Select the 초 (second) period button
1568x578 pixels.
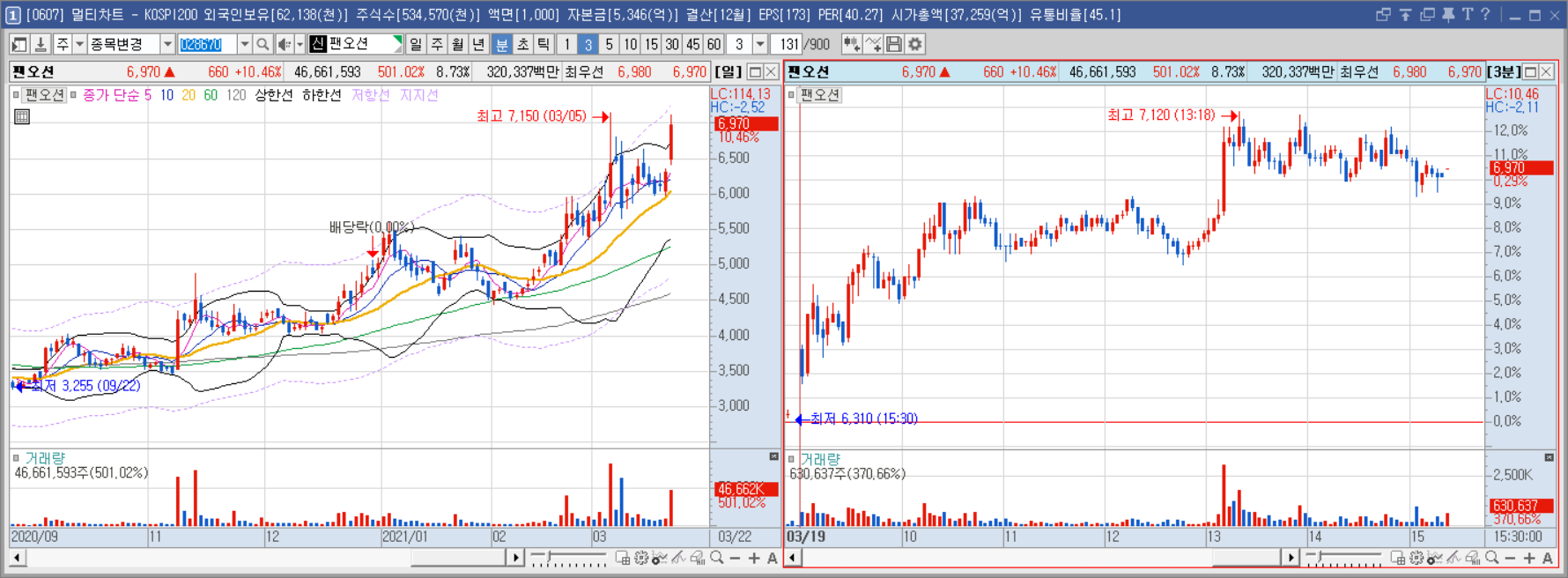click(523, 44)
